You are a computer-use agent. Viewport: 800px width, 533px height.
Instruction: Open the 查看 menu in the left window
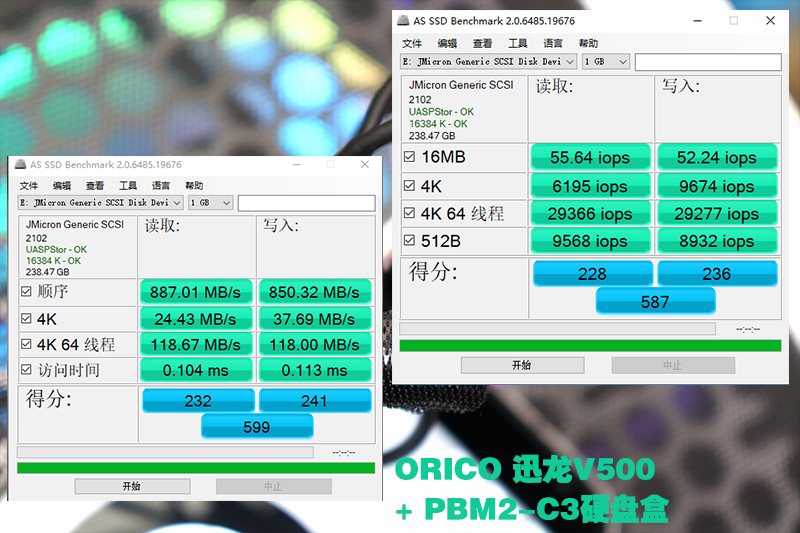coord(95,186)
